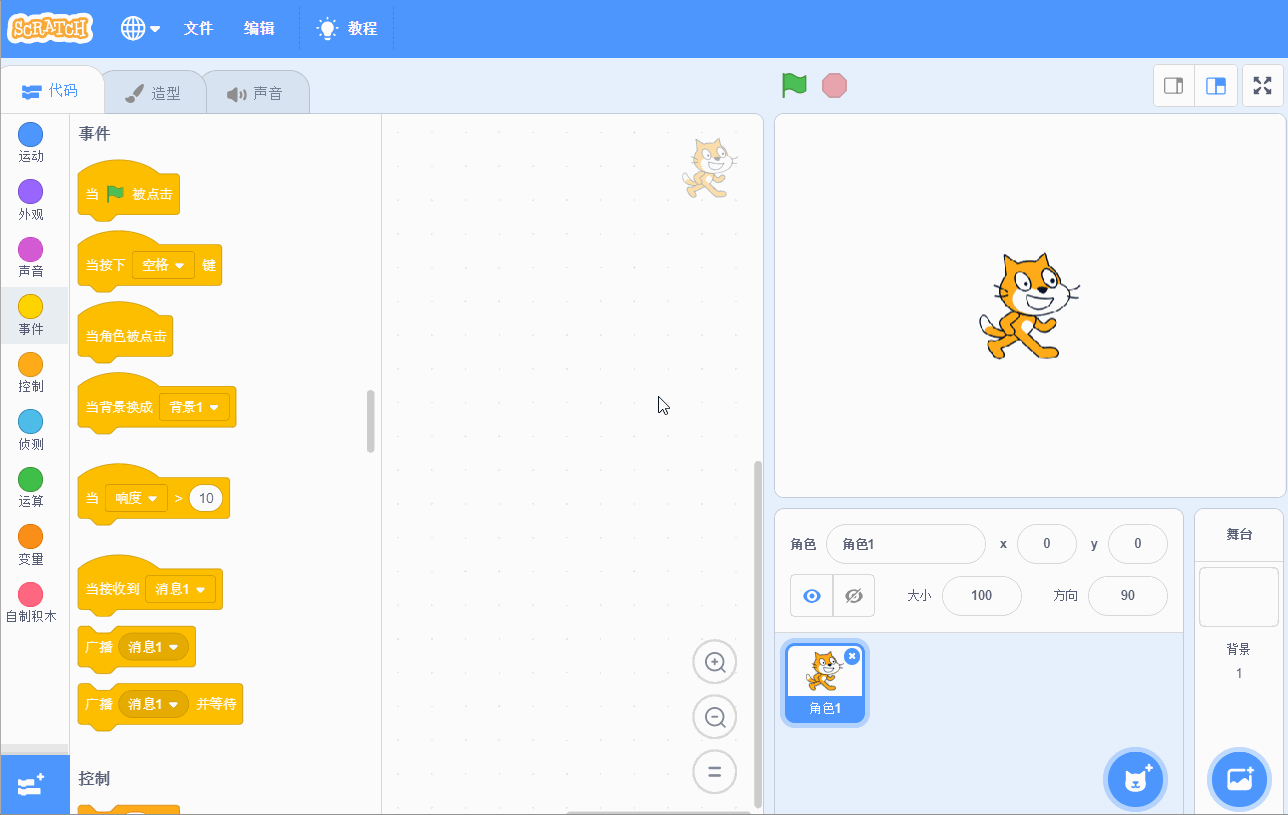Hide the sprite with crossed-eye icon
1288x815 pixels.
point(853,595)
